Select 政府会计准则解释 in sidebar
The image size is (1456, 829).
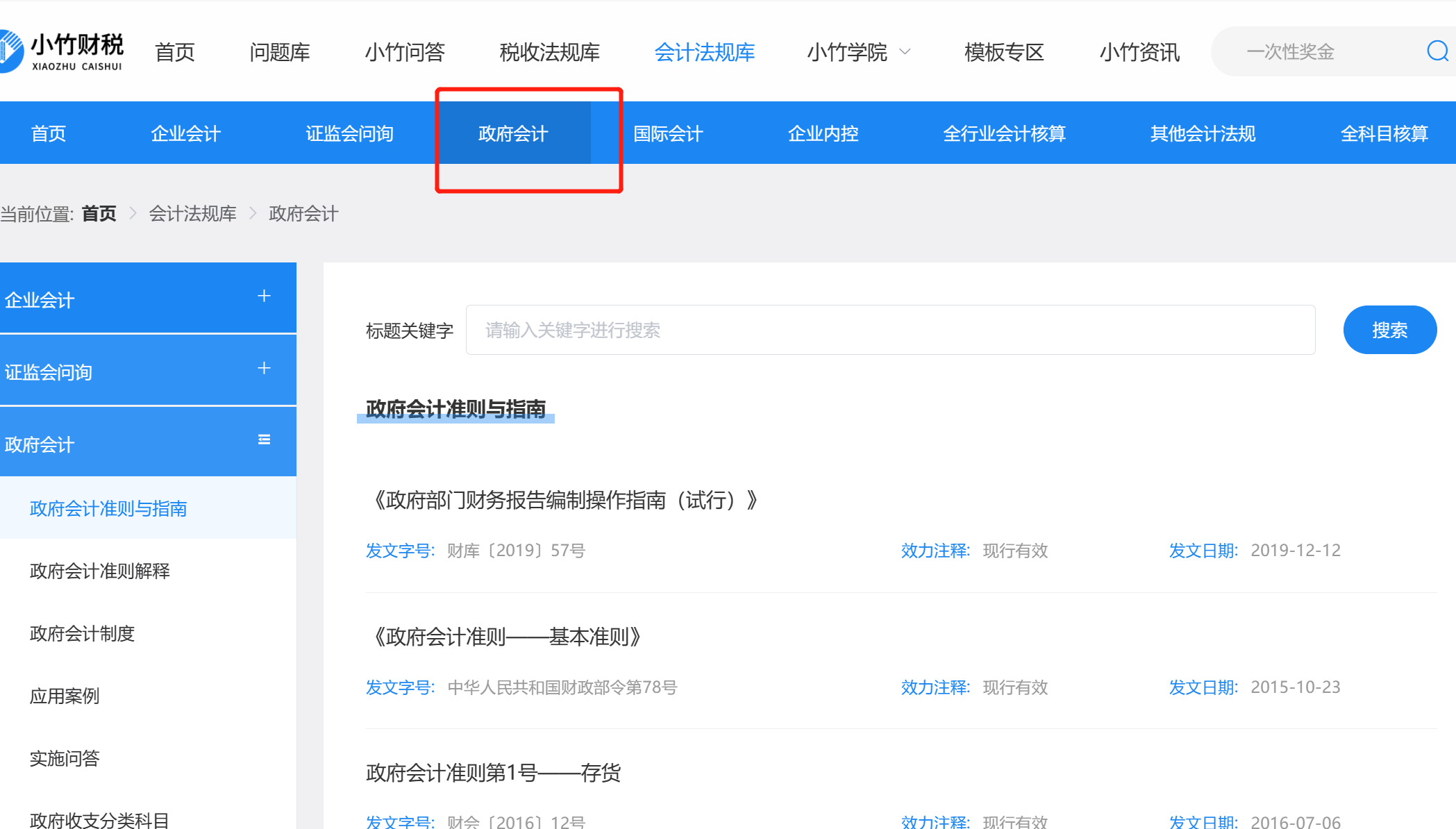(100, 571)
